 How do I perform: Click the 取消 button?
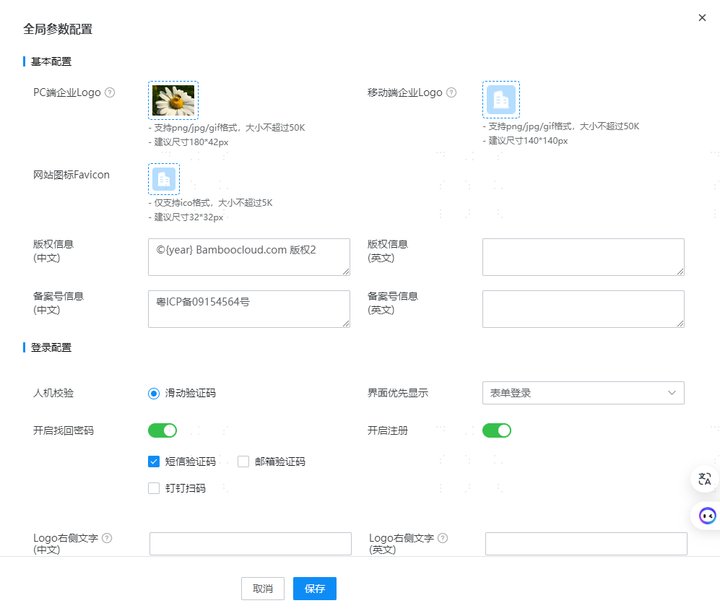tap(263, 589)
